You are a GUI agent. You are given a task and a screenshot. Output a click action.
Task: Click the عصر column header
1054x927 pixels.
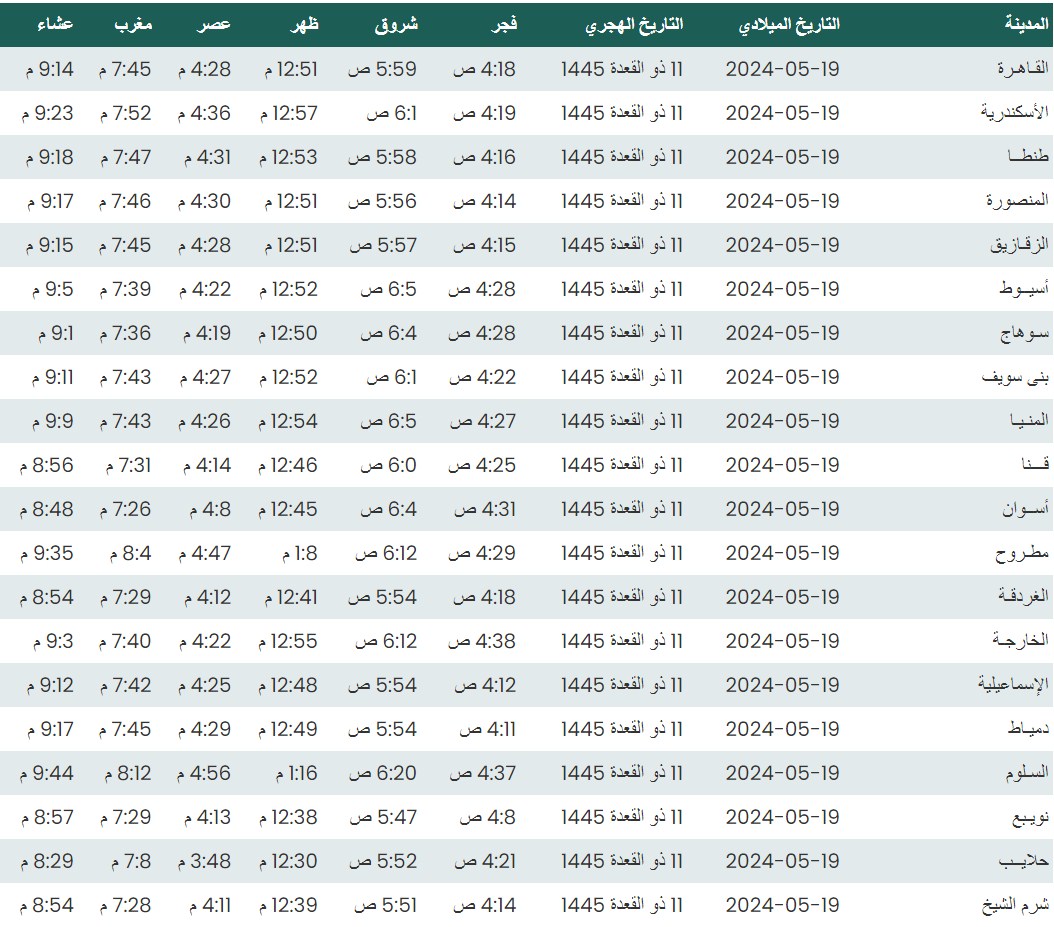pyautogui.click(x=215, y=24)
